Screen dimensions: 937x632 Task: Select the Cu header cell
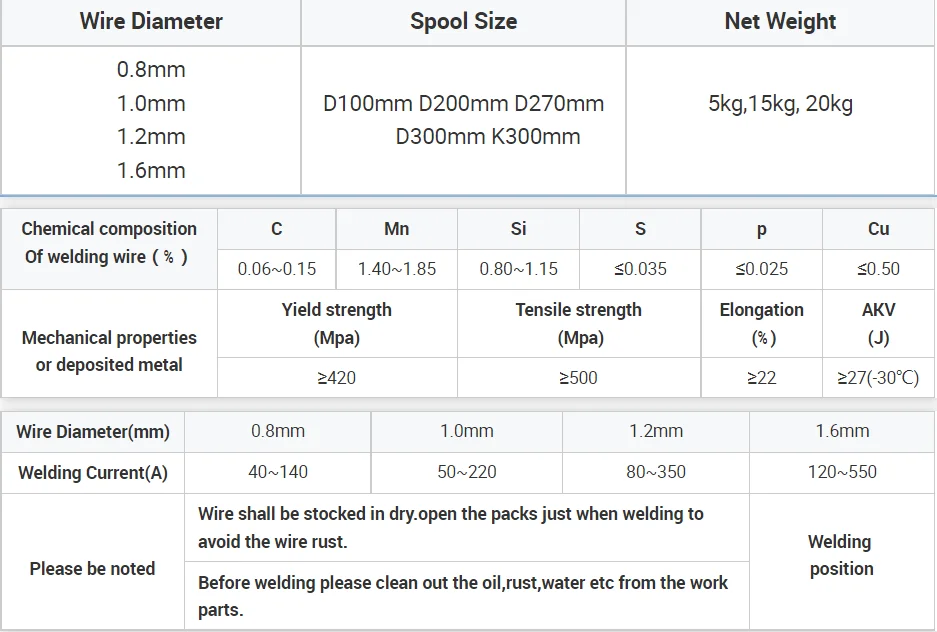pos(878,229)
